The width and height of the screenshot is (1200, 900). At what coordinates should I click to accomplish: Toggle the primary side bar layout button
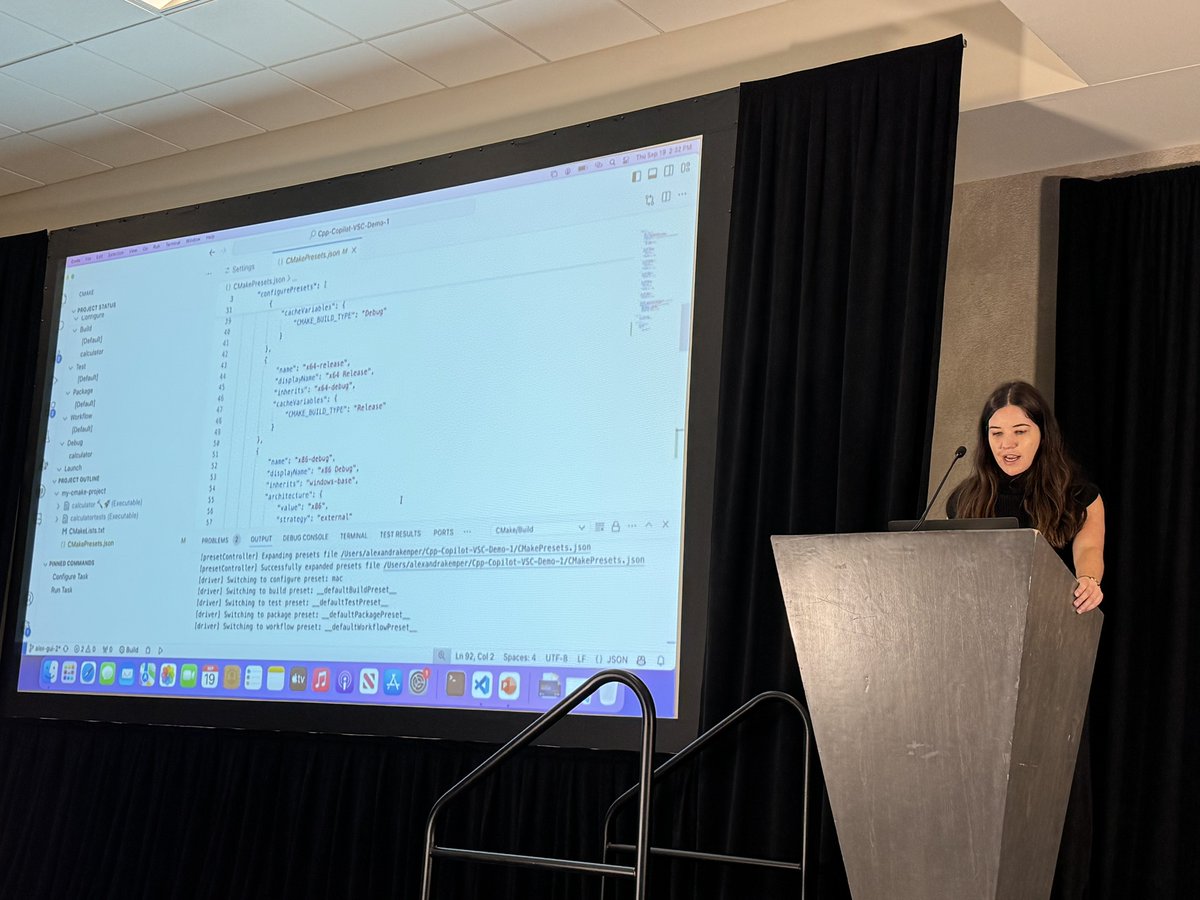pyautogui.click(x=636, y=176)
